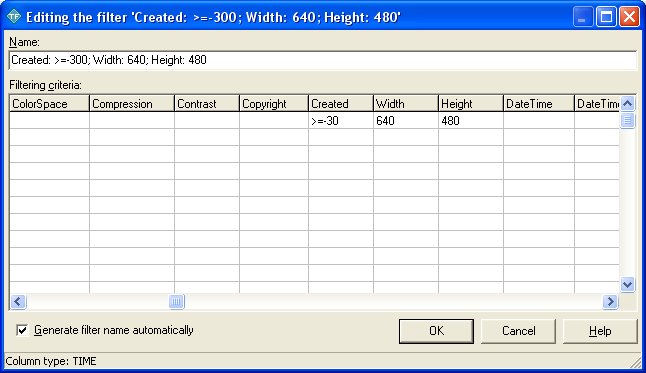
Task: Click the vertical scrollbar thumb
Action: coord(627,120)
